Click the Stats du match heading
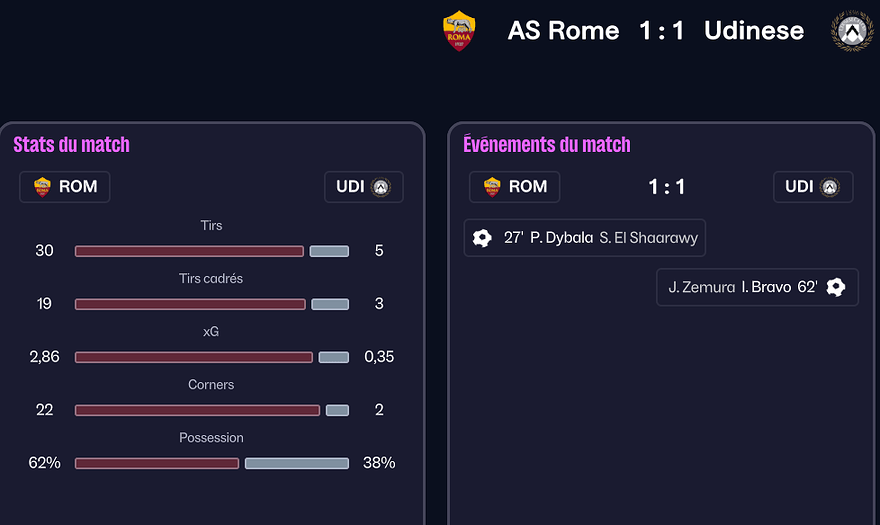The width and height of the screenshot is (880, 525). coord(71,145)
